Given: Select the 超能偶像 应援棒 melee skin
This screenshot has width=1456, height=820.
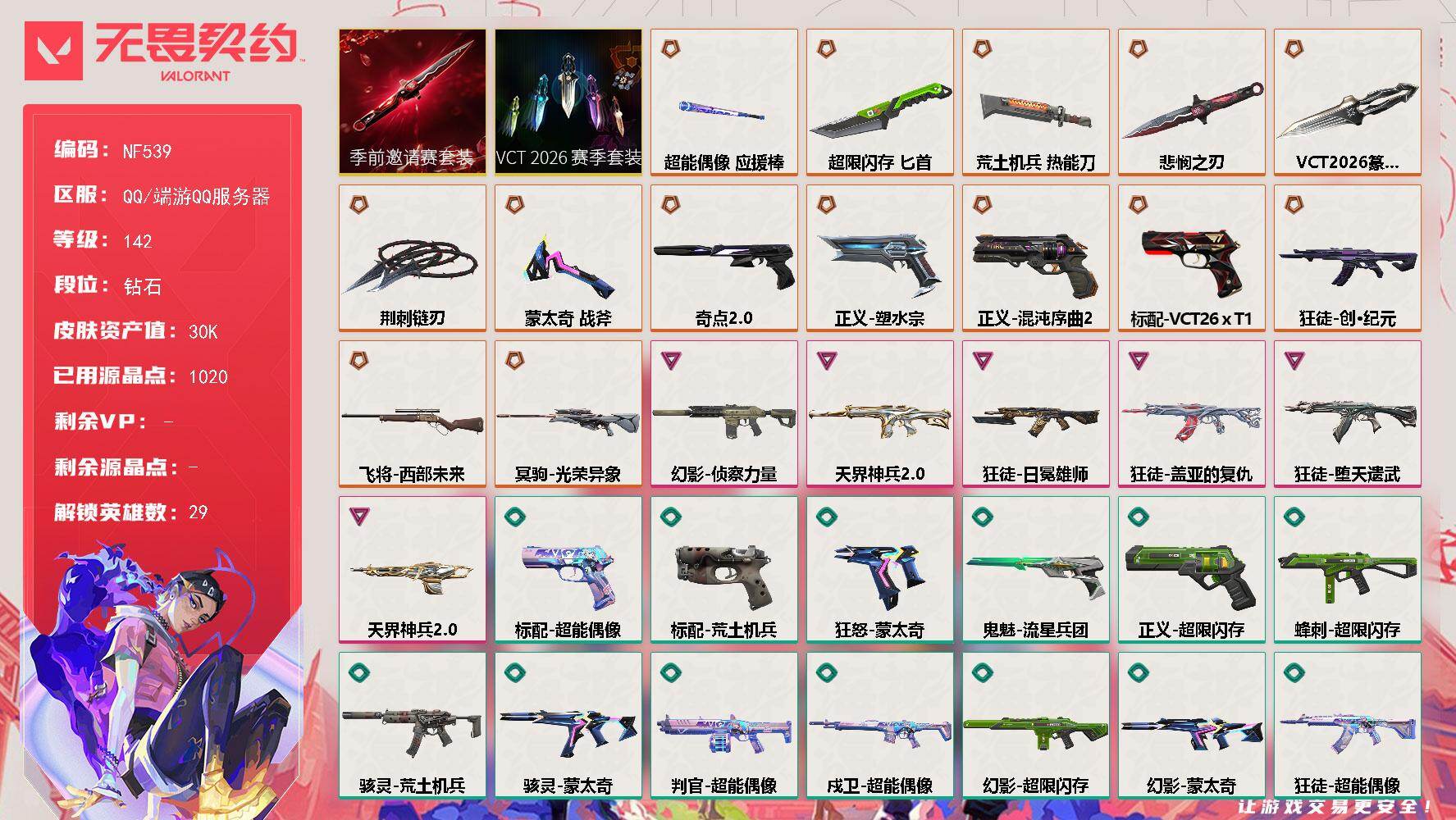Looking at the screenshot, I should click(723, 102).
